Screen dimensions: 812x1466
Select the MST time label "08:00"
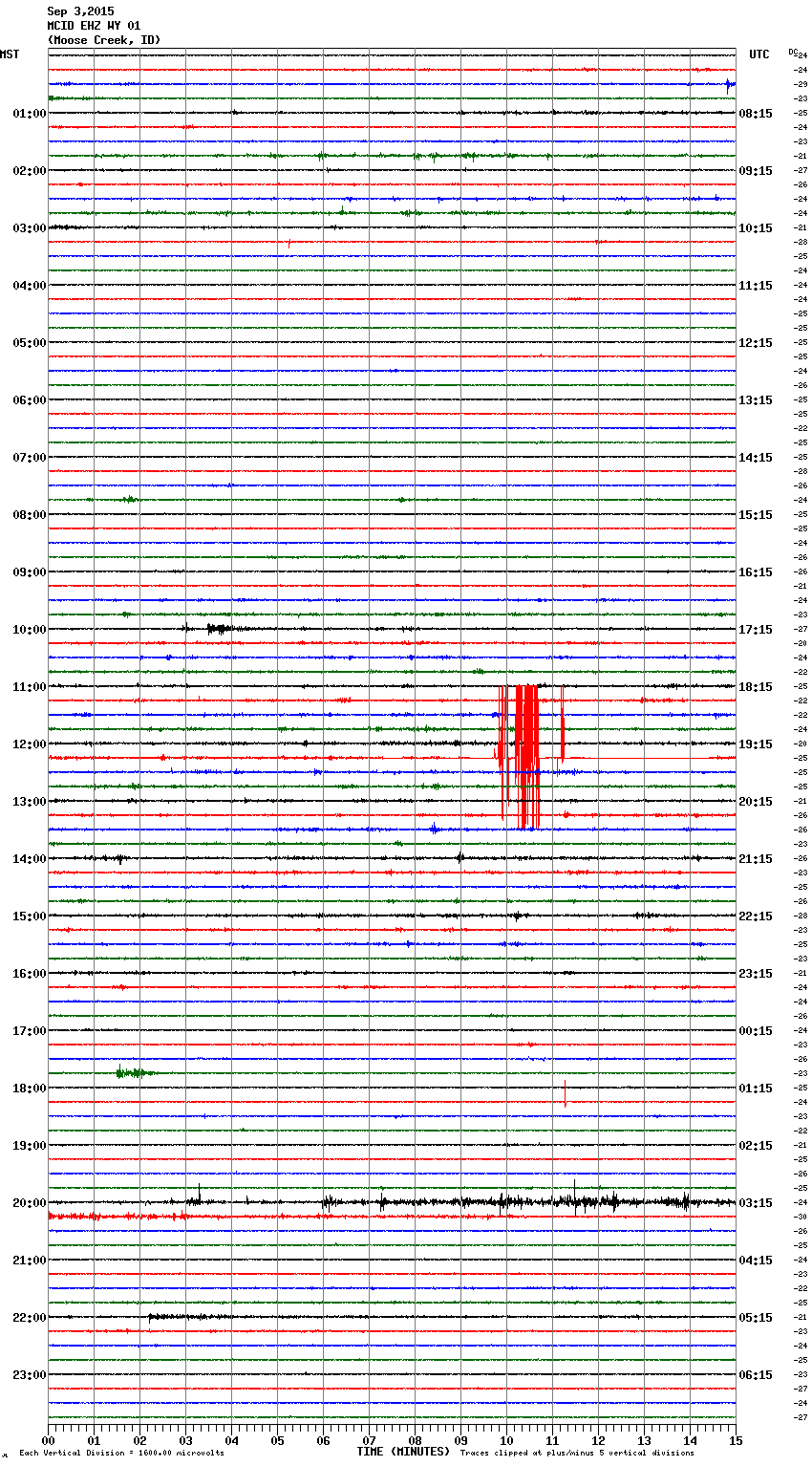(x=30, y=515)
